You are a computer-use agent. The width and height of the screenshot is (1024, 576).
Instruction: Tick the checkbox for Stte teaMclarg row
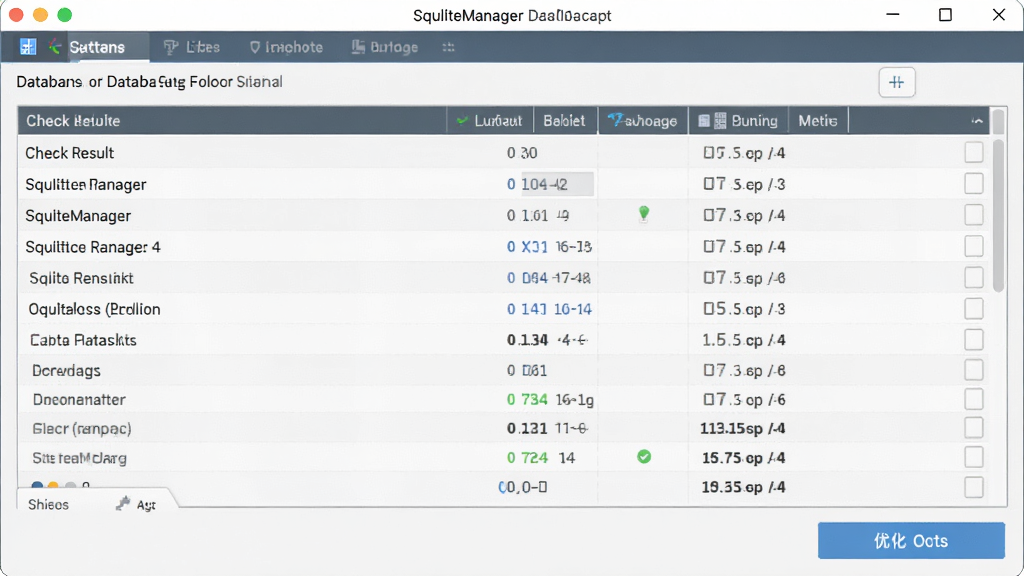(x=974, y=457)
